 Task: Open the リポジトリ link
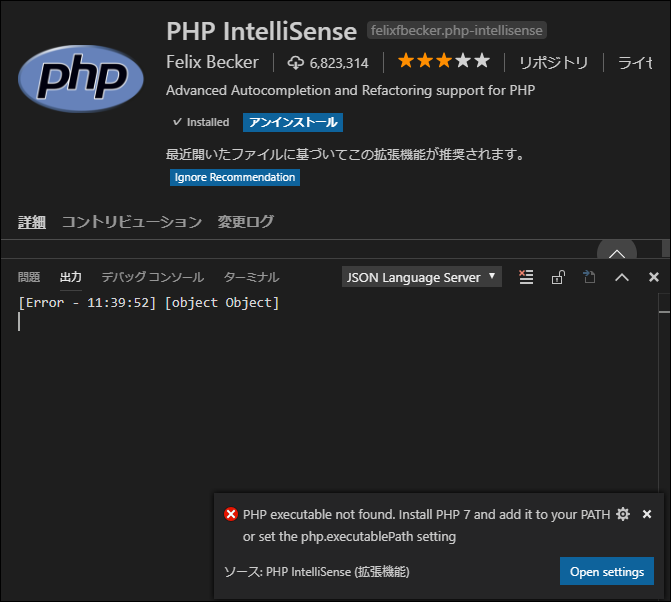pyautogui.click(x=554, y=63)
